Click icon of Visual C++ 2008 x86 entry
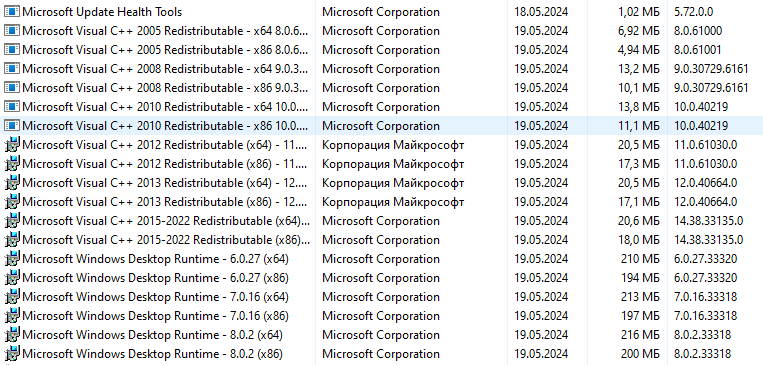 [12, 88]
